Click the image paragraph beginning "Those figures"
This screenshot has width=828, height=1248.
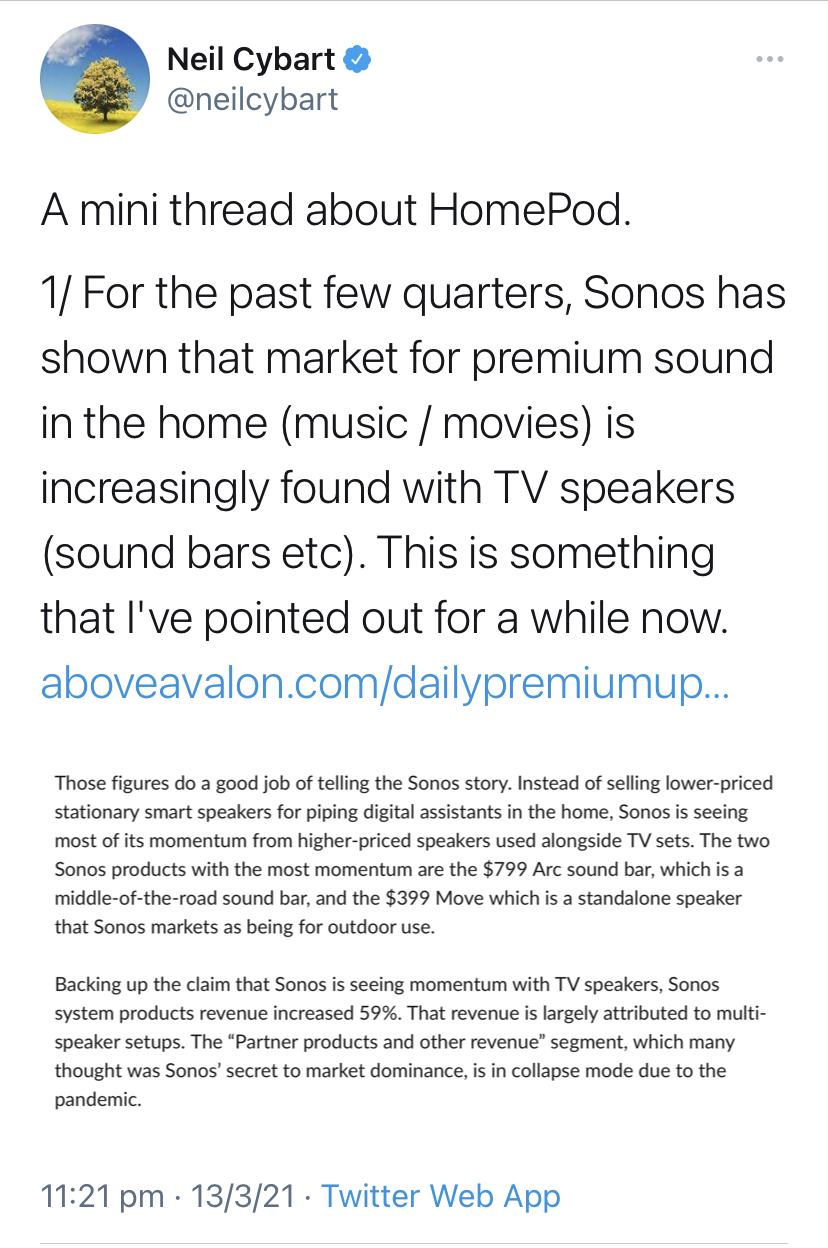413,855
